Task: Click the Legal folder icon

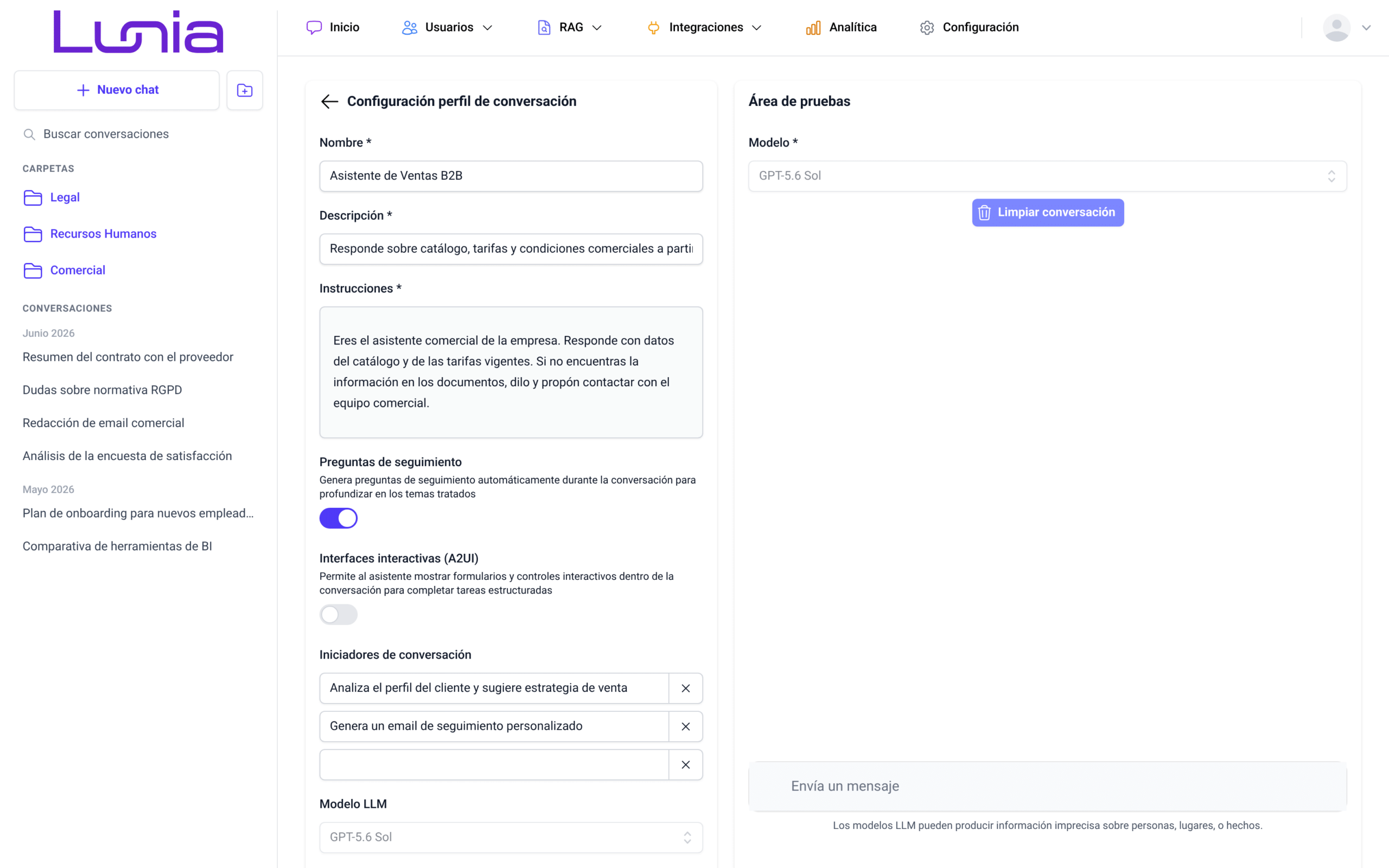Action: click(x=33, y=197)
